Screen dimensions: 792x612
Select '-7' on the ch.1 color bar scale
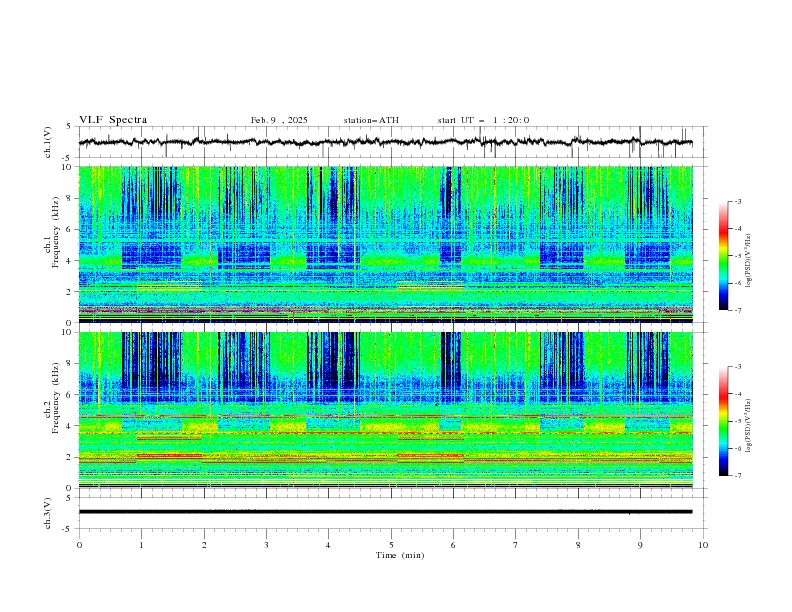(738, 310)
